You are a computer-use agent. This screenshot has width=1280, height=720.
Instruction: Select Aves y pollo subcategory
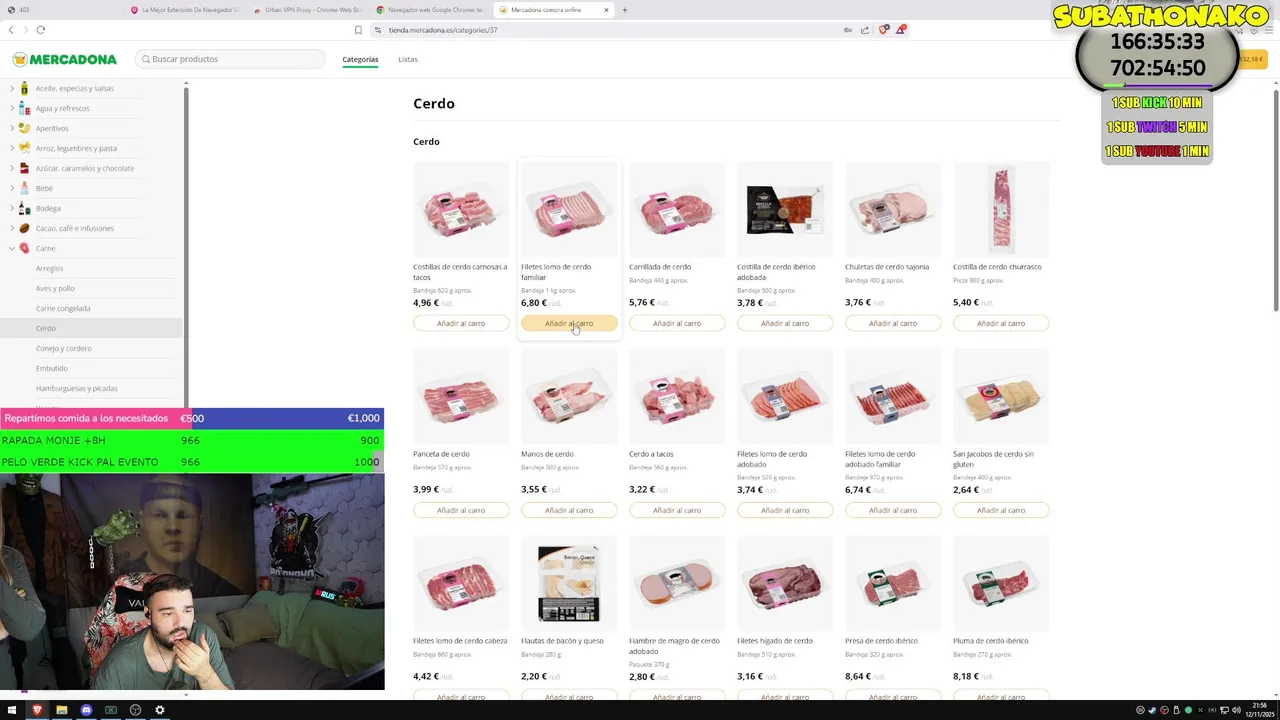tap(55, 288)
